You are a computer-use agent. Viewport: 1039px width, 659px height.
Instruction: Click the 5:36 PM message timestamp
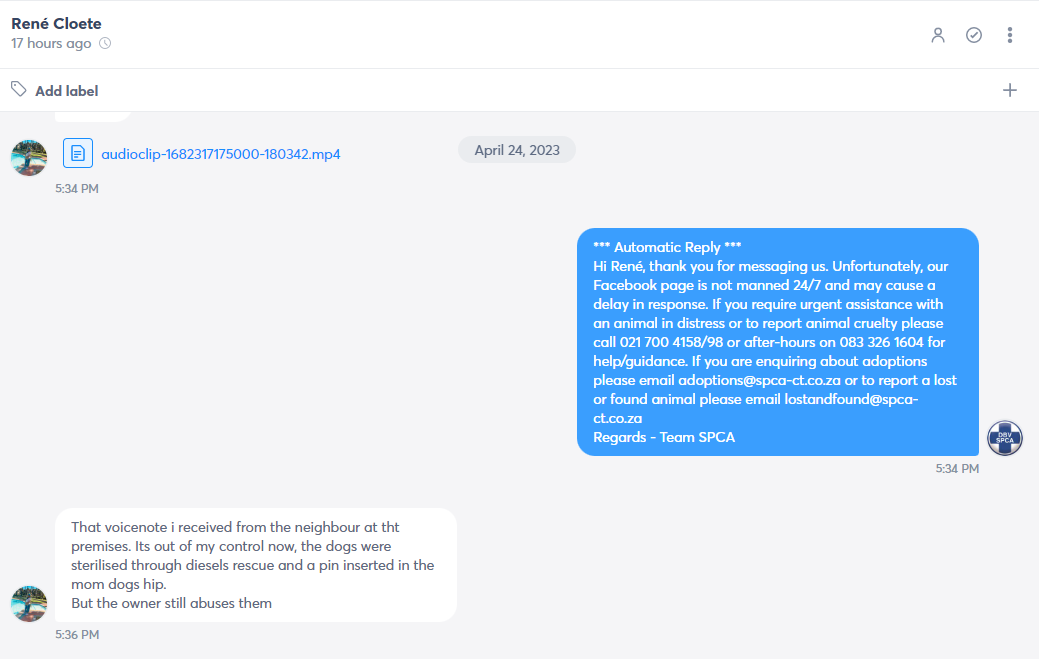pyautogui.click(x=77, y=634)
